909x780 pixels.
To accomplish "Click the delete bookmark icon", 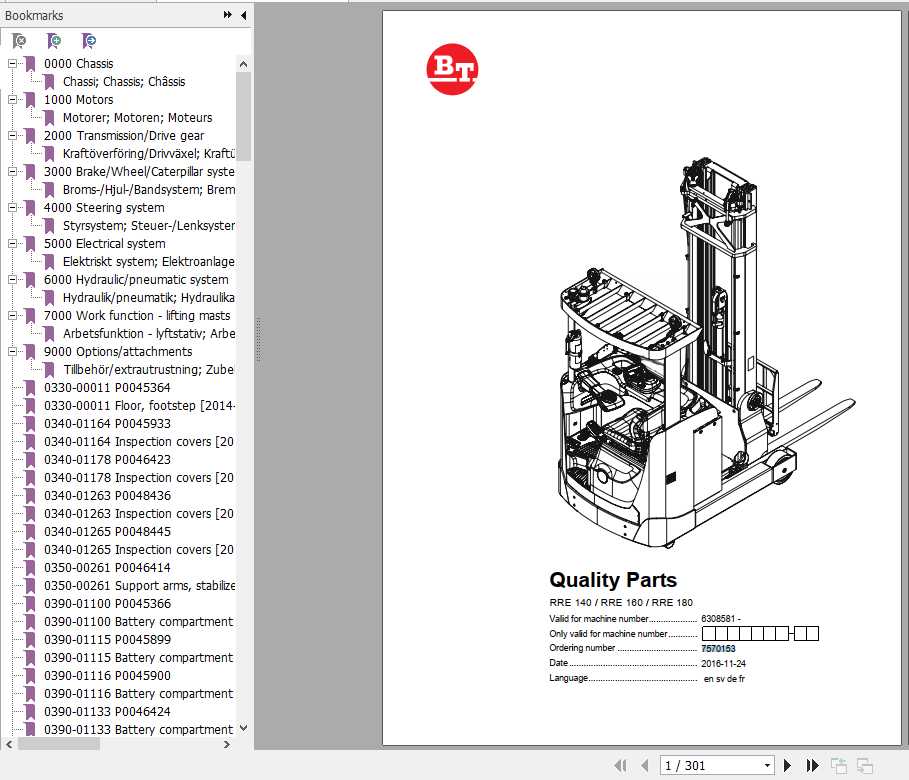I will coord(18,40).
